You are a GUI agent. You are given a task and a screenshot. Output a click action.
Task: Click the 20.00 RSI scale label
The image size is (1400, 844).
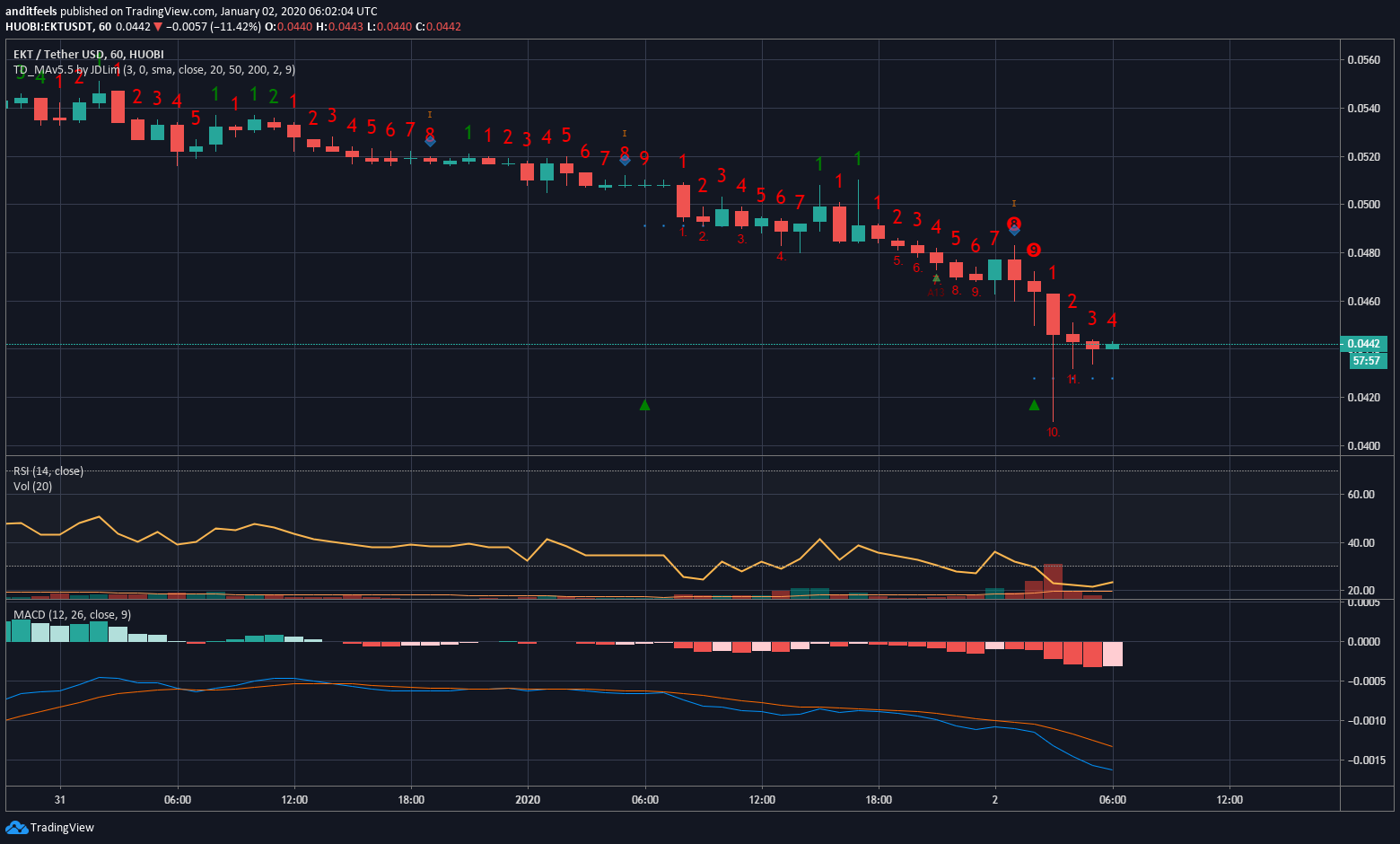(x=1361, y=591)
